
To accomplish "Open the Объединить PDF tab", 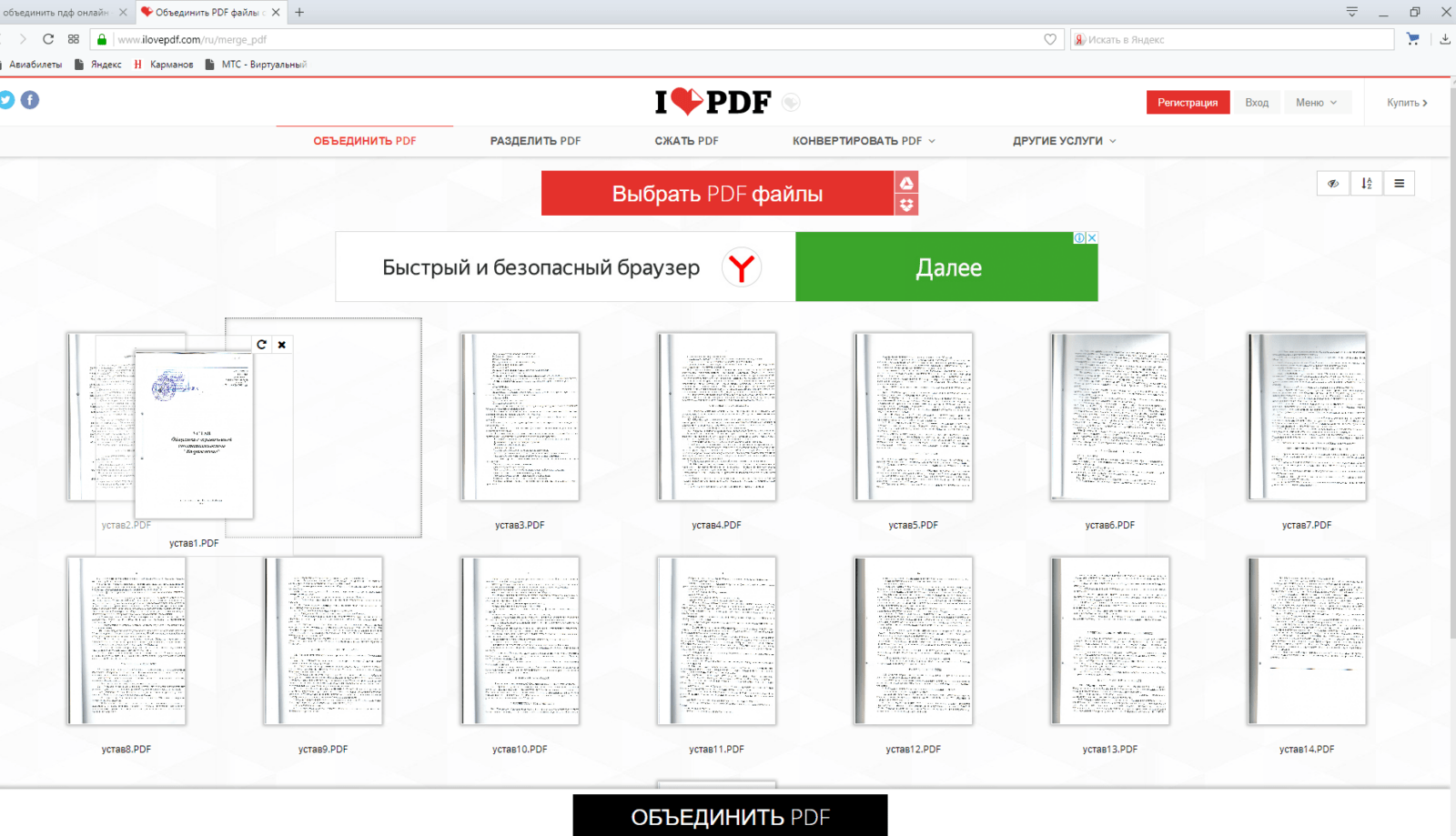I will 365,141.
